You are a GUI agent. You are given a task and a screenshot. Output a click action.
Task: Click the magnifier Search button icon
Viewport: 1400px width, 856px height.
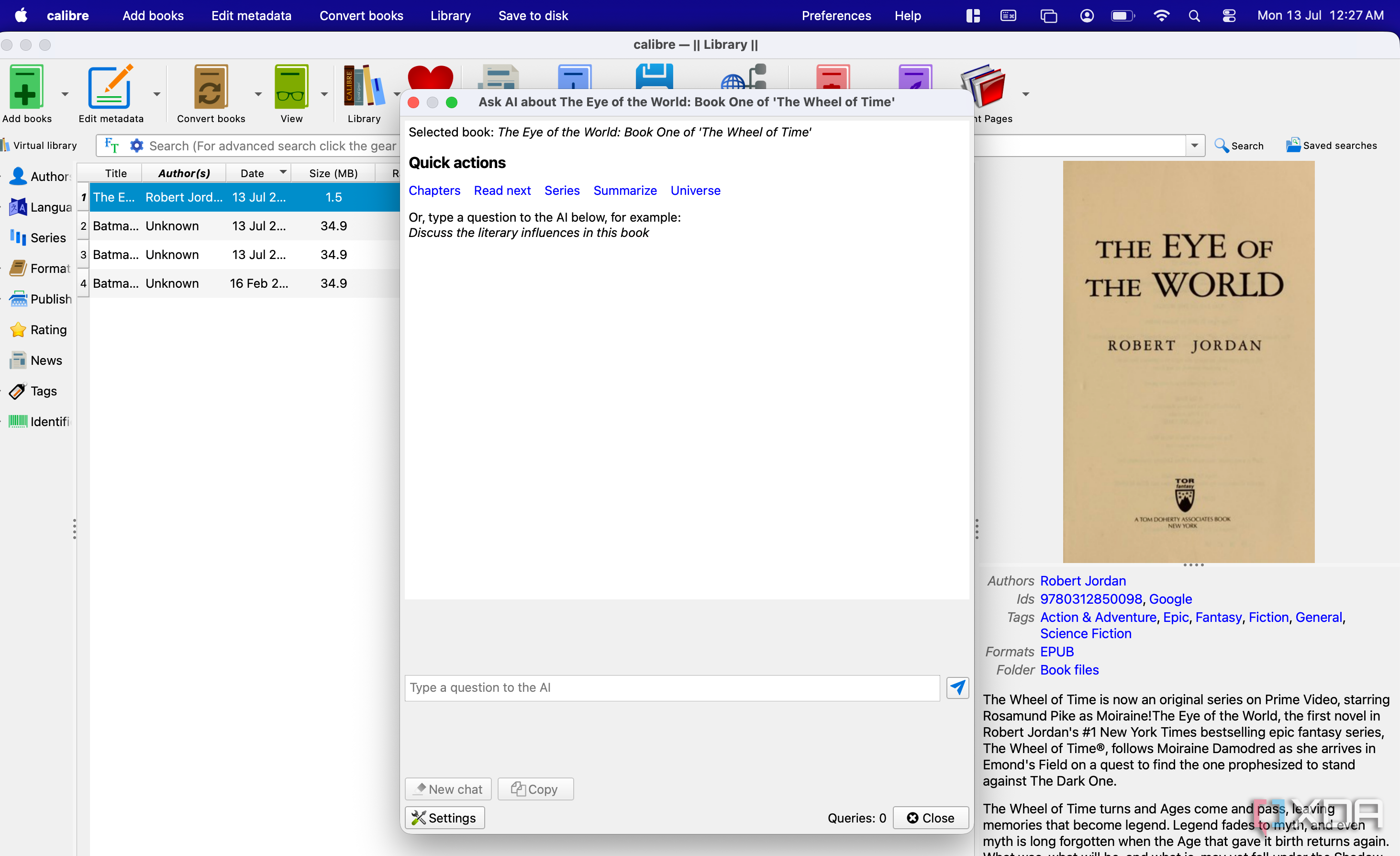pos(1221,146)
